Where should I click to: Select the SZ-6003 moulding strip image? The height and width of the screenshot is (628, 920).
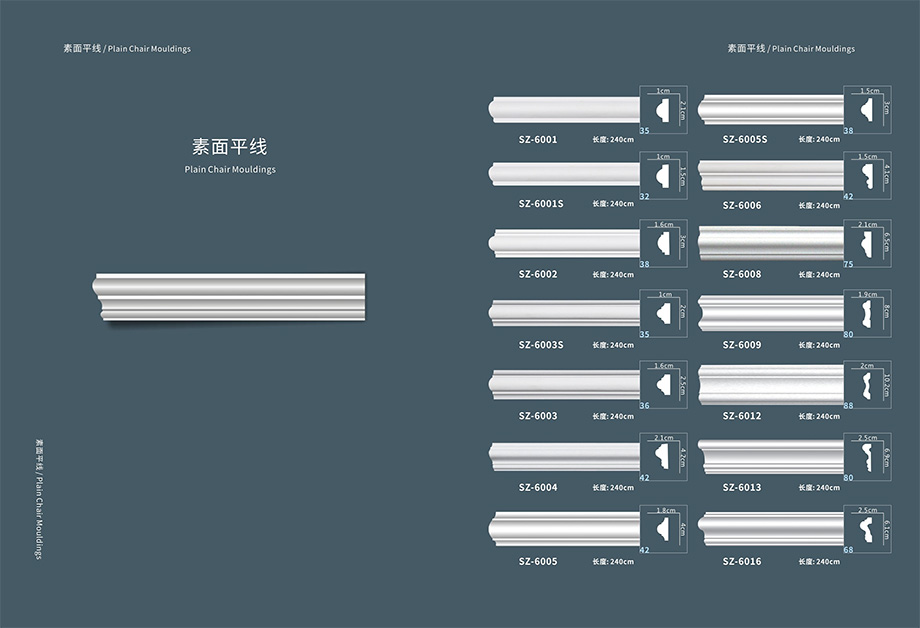coord(564,384)
